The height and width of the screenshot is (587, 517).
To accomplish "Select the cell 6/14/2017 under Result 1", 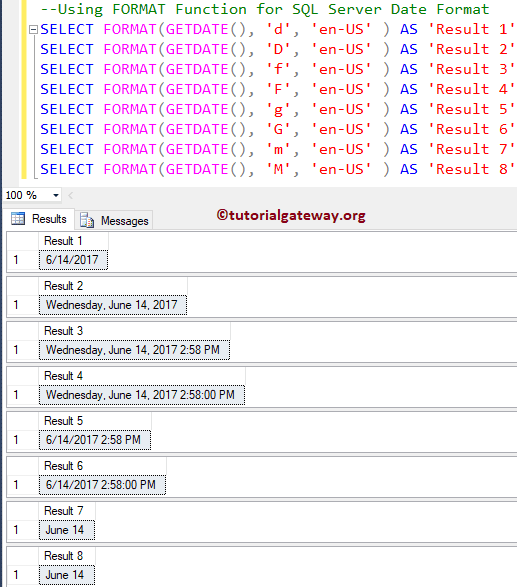I will [73, 260].
